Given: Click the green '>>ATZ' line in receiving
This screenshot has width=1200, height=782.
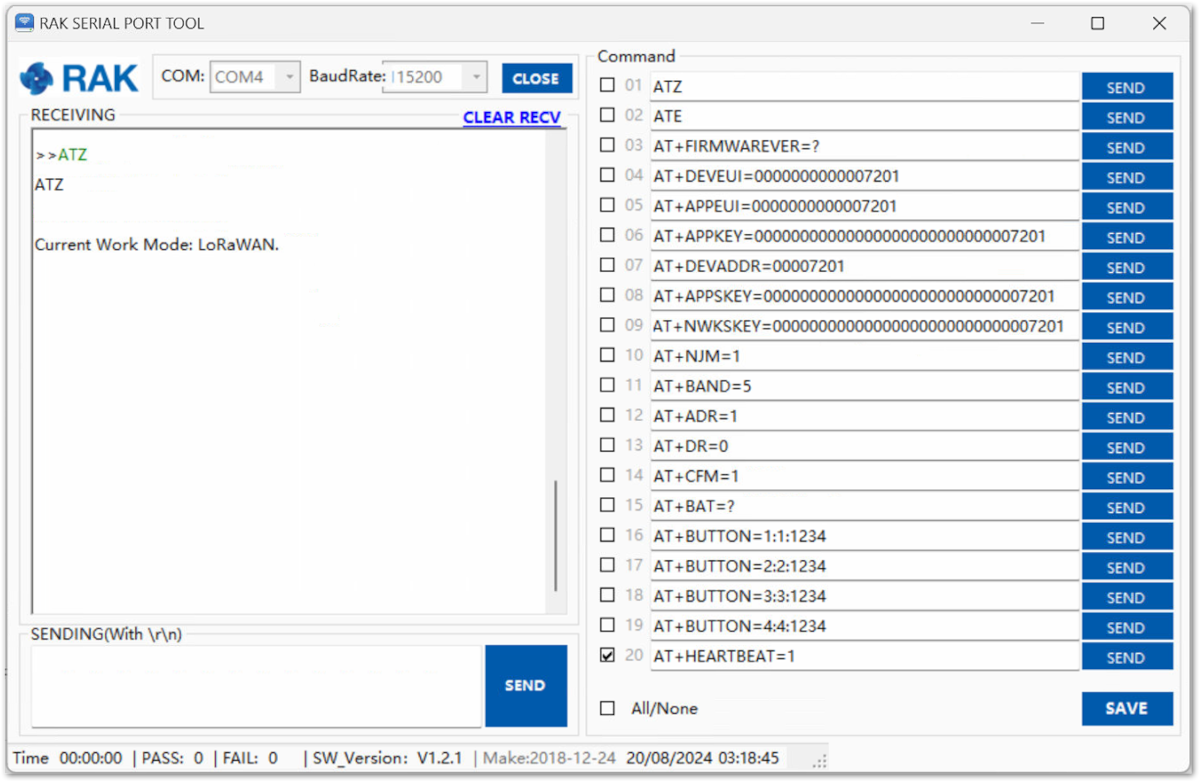Looking at the screenshot, I should coord(62,155).
